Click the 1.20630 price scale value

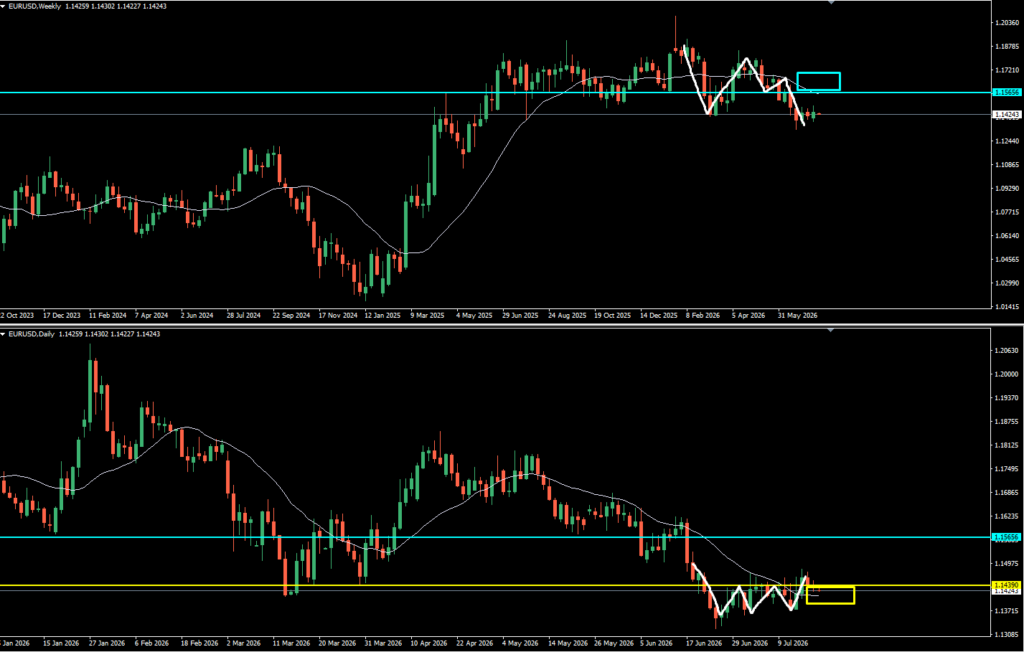point(1006,350)
